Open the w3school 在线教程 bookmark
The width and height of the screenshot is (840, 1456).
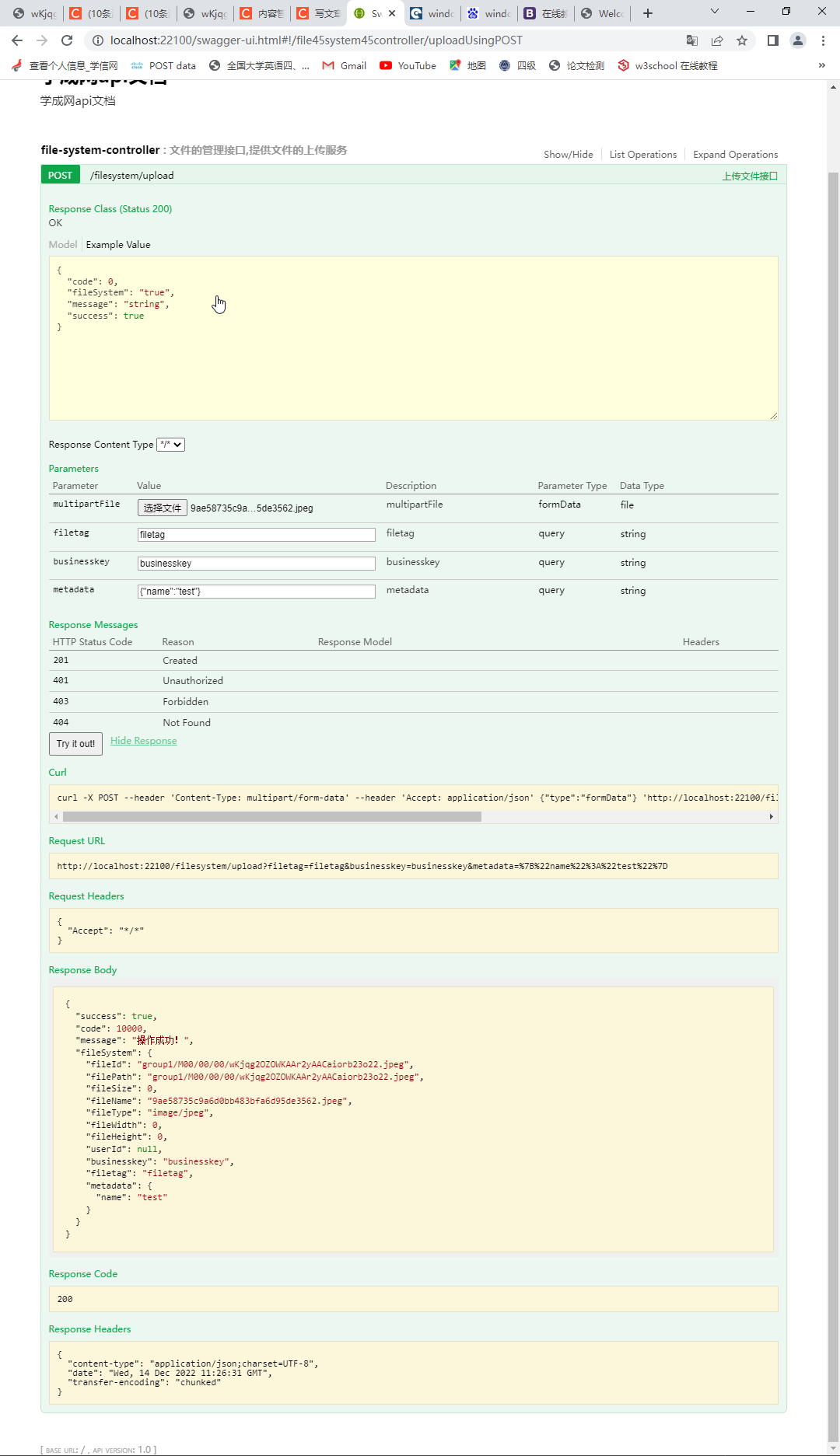[x=667, y=66]
